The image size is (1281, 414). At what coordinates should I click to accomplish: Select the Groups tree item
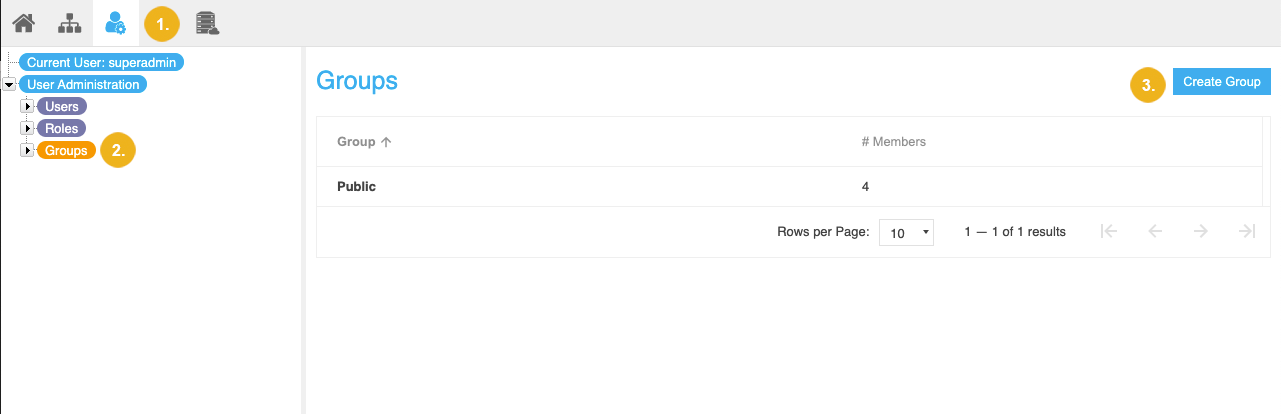(x=67, y=150)
